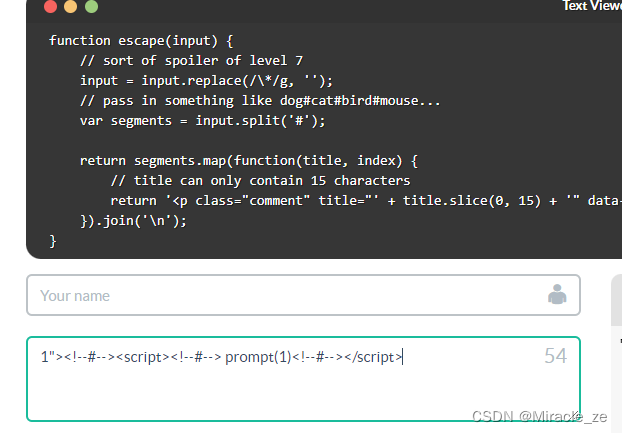622x433 pixels.
Task: Click the dog#cat#bird#mouse comment line
Action: pyautogui.click(x=260, y=101)
